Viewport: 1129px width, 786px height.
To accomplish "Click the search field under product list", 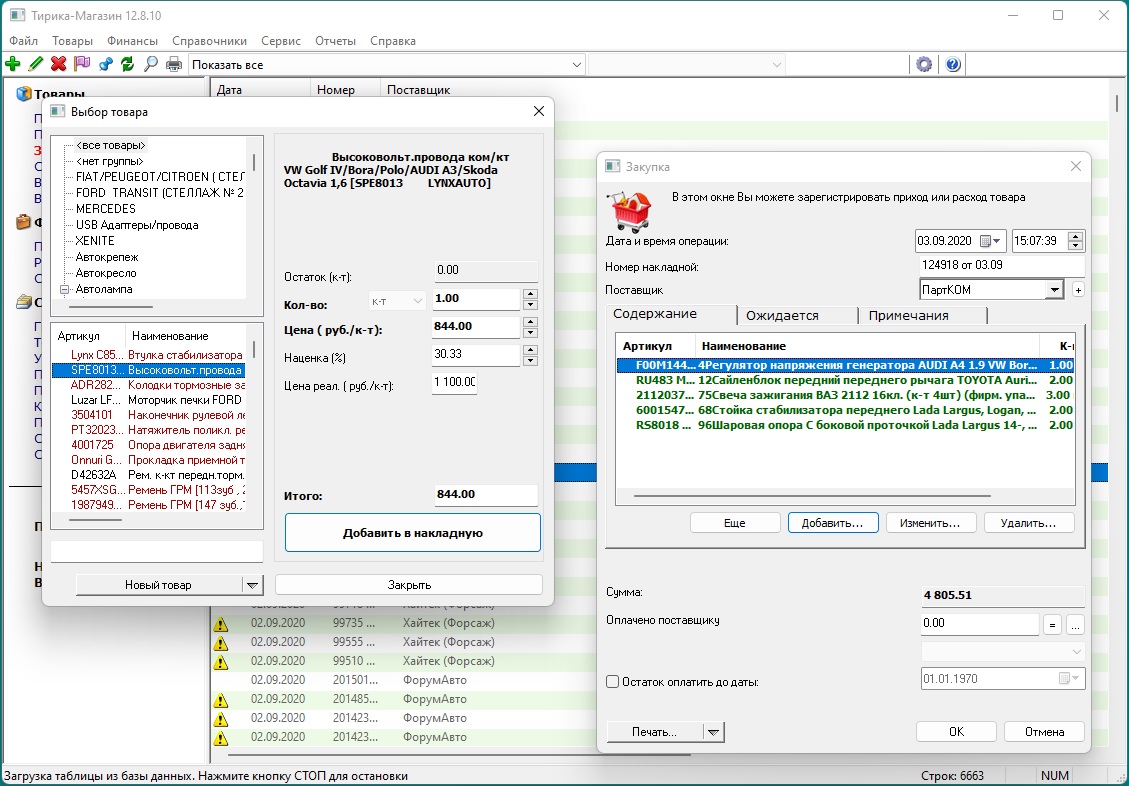I will (157, 551).
